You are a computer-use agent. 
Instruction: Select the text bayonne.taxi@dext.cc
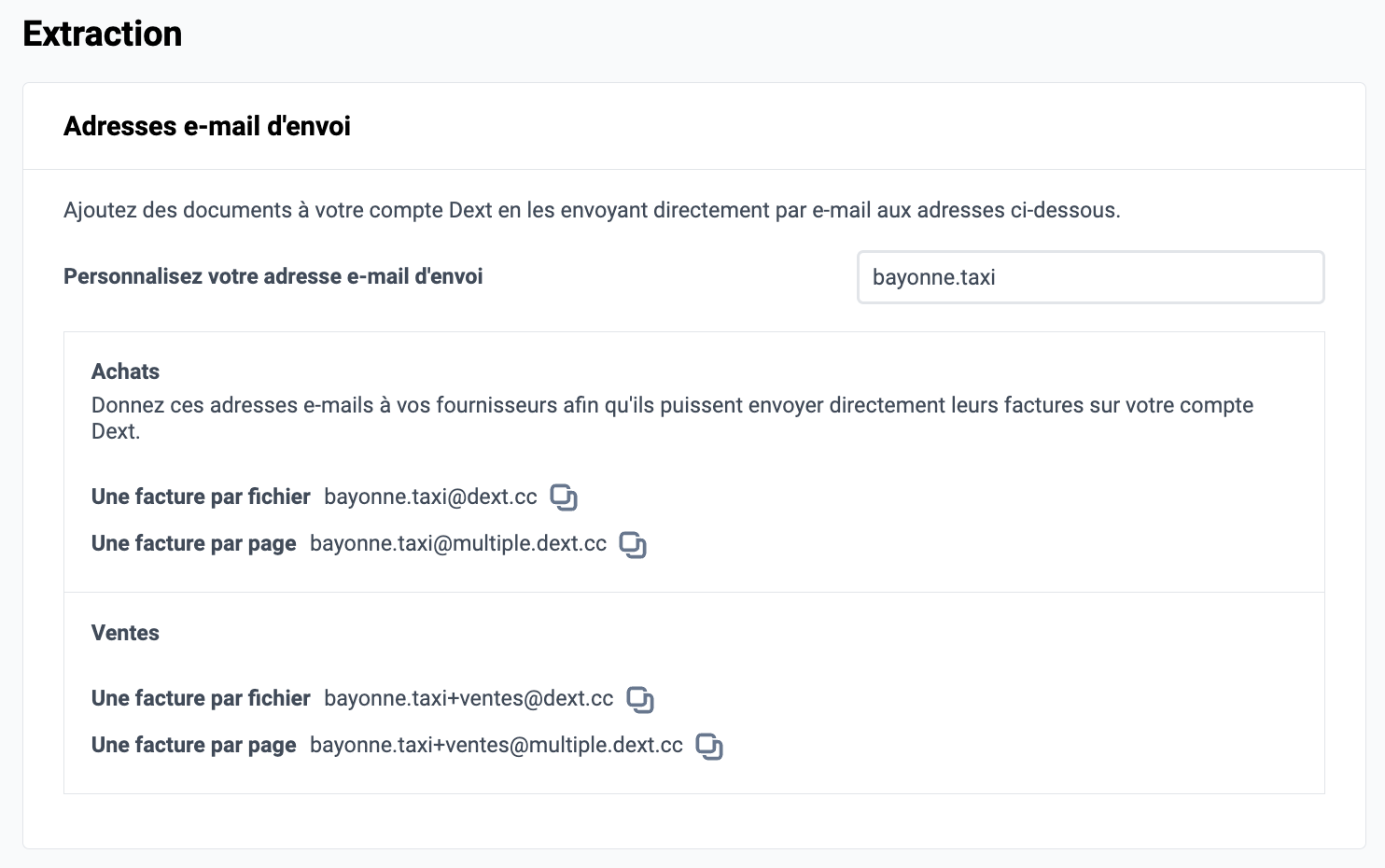[x=430, y=497]
